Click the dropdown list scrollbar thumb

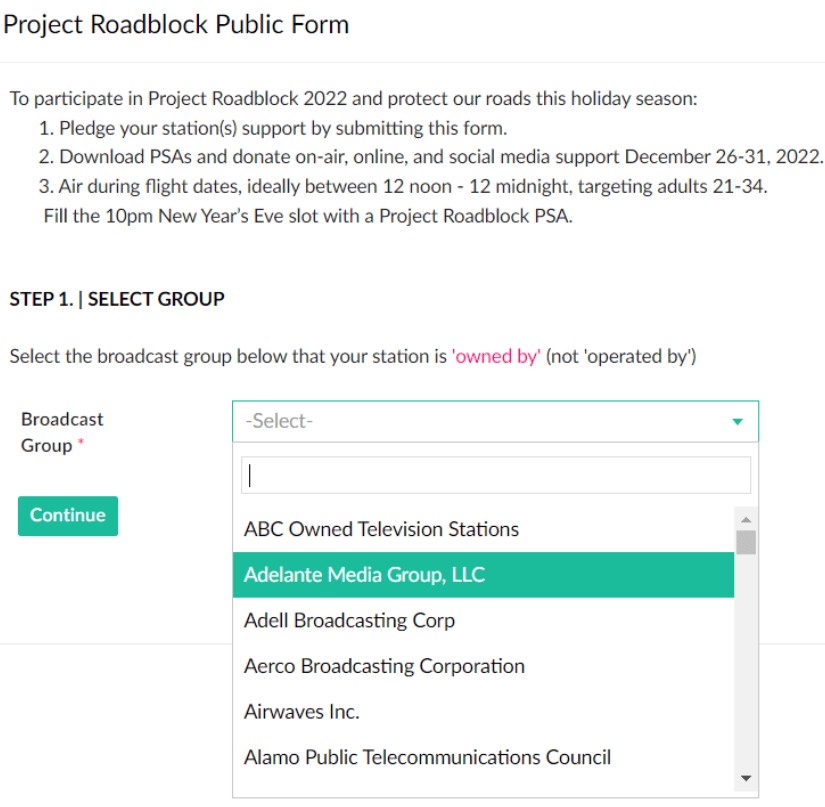tap(745, 542)
